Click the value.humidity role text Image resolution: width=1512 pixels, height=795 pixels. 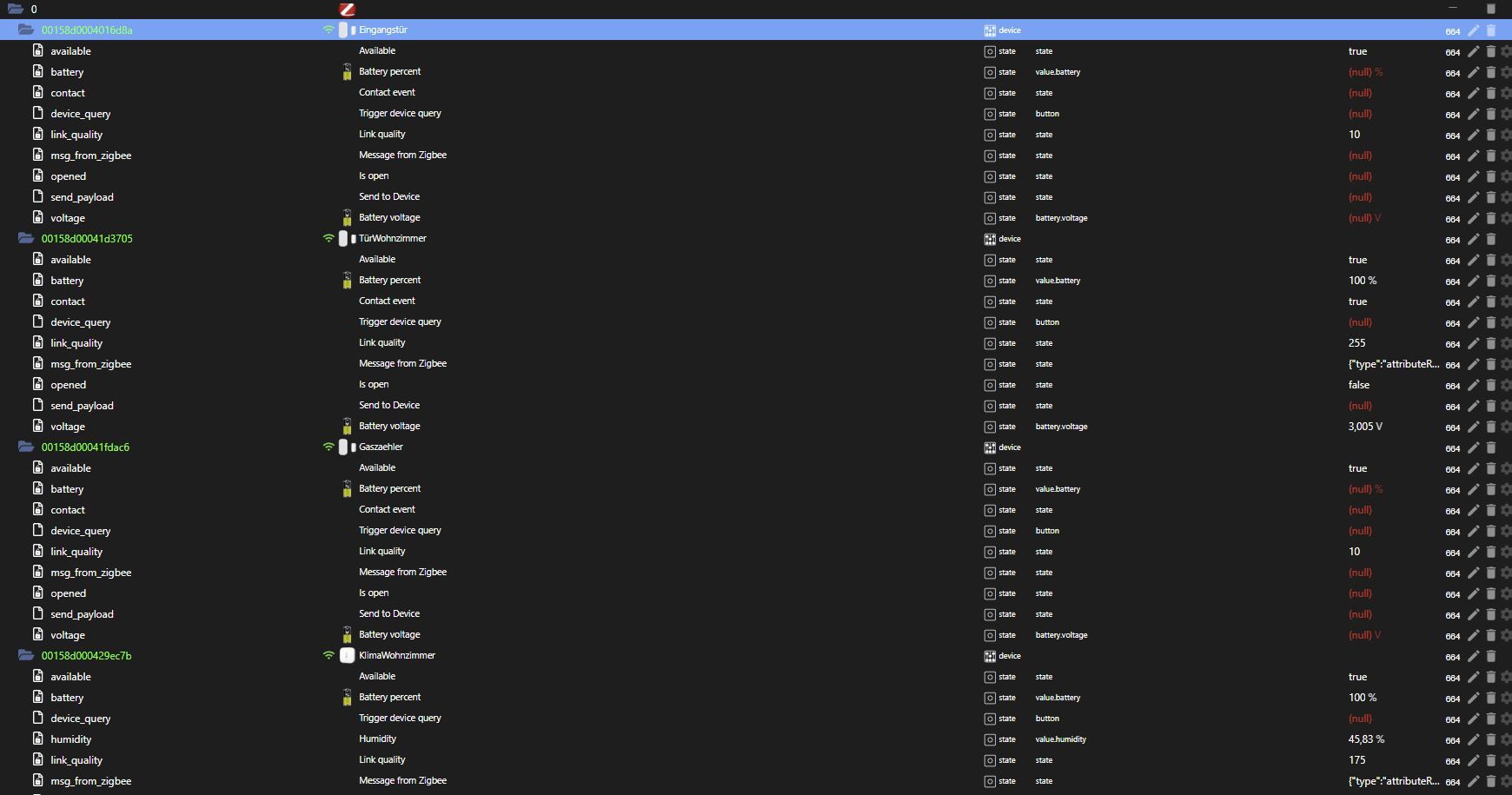coord(1061,739)
